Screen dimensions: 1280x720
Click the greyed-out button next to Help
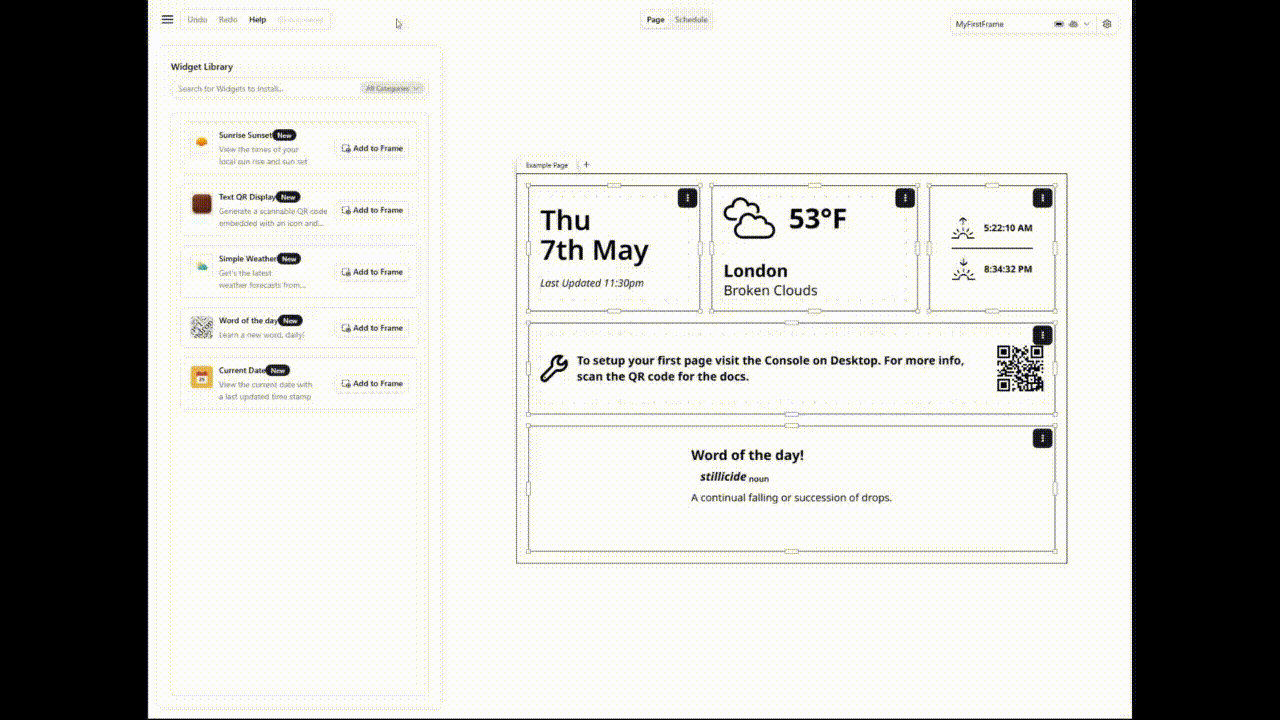tap(300, 20)
